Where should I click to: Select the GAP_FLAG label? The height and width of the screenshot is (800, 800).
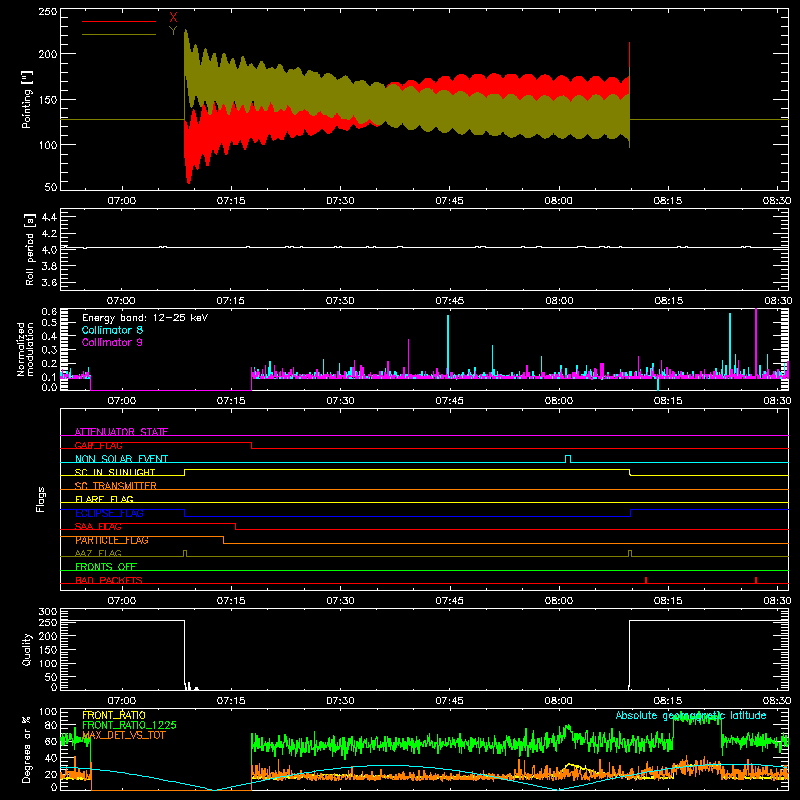(x=98, y=445)
